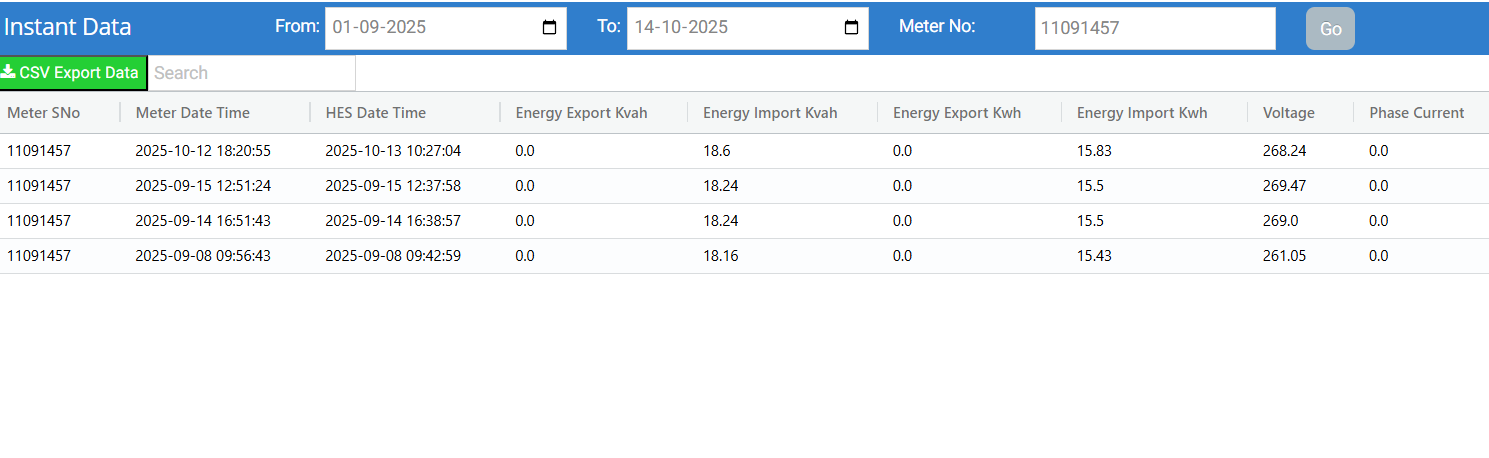The width and height of the screenshot is (1489, 458).
Task: Select the row with voltage 261.05
Action: point(1284,256)
